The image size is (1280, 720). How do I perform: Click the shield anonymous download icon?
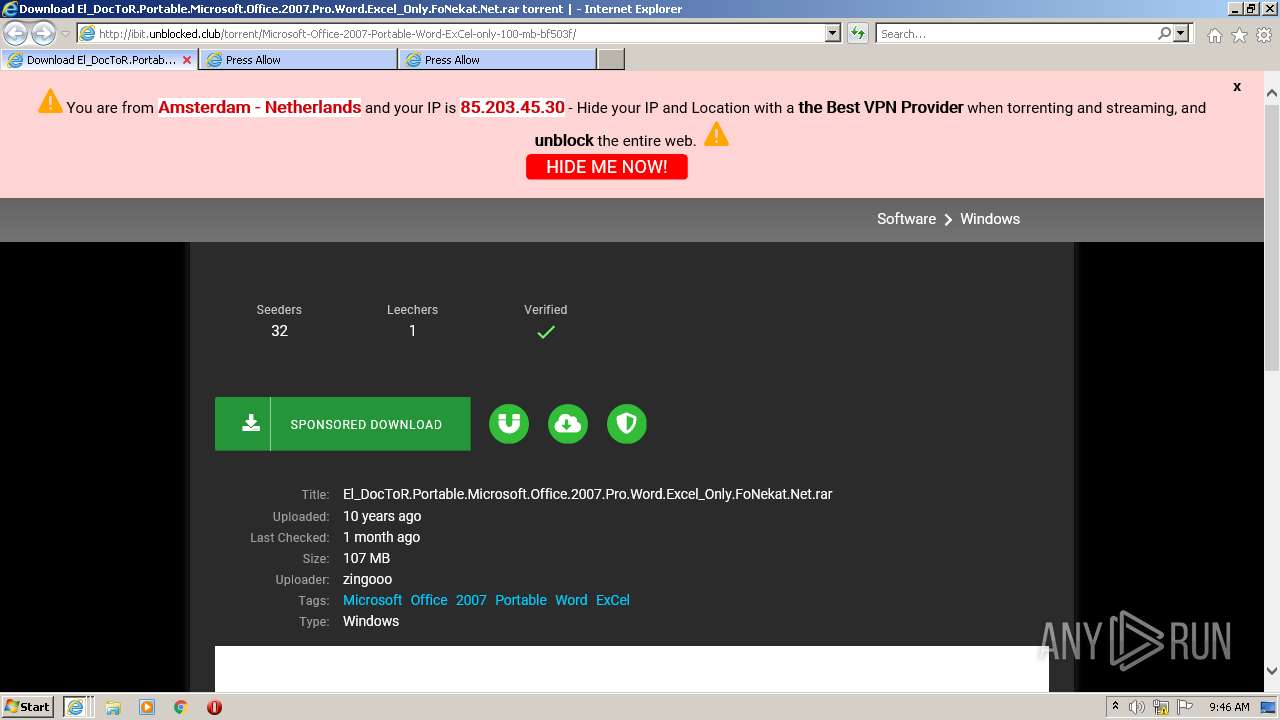tap(627, 424)
